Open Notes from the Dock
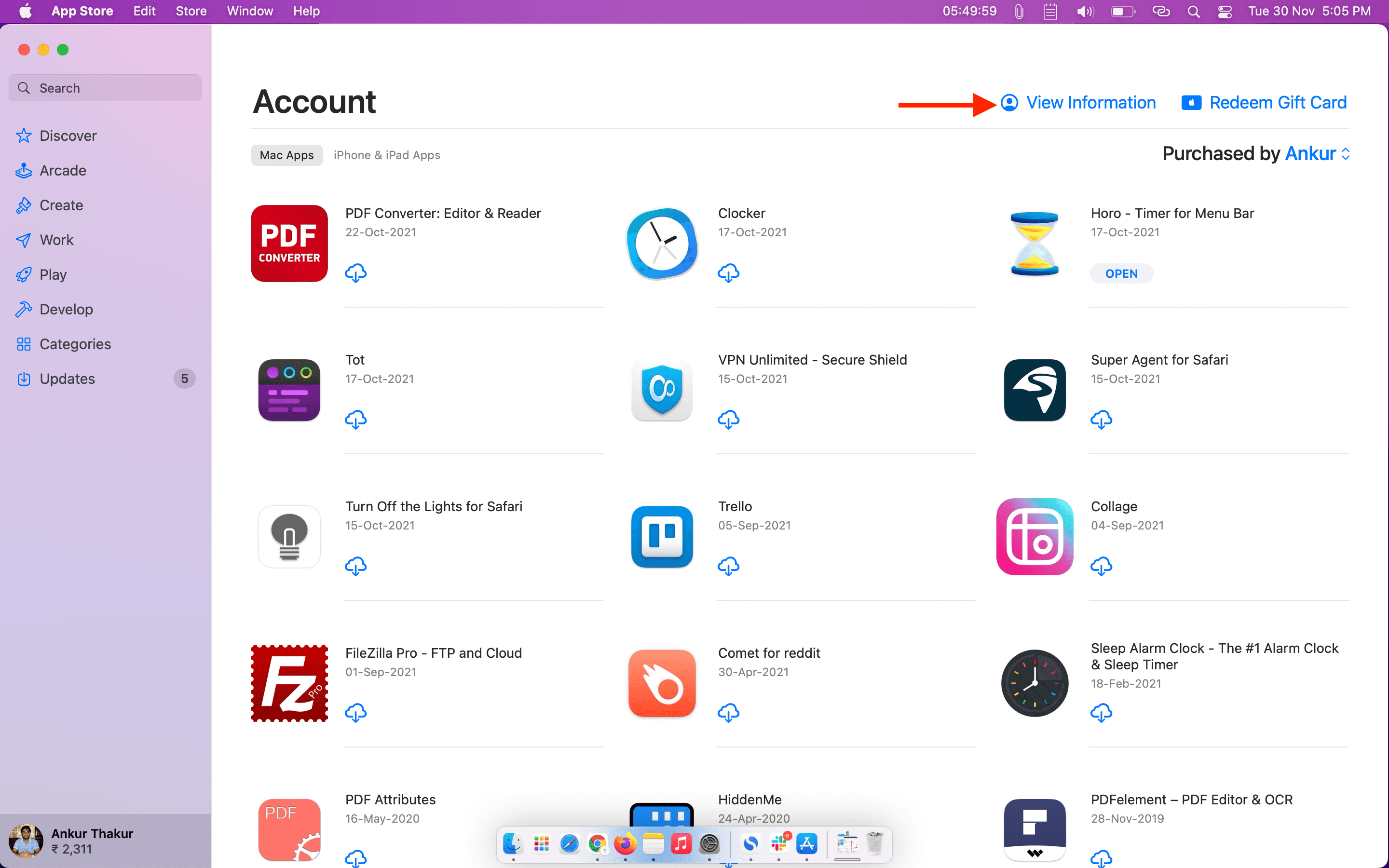The width and height of the screenshot is (1389, 868). (653, 844)
